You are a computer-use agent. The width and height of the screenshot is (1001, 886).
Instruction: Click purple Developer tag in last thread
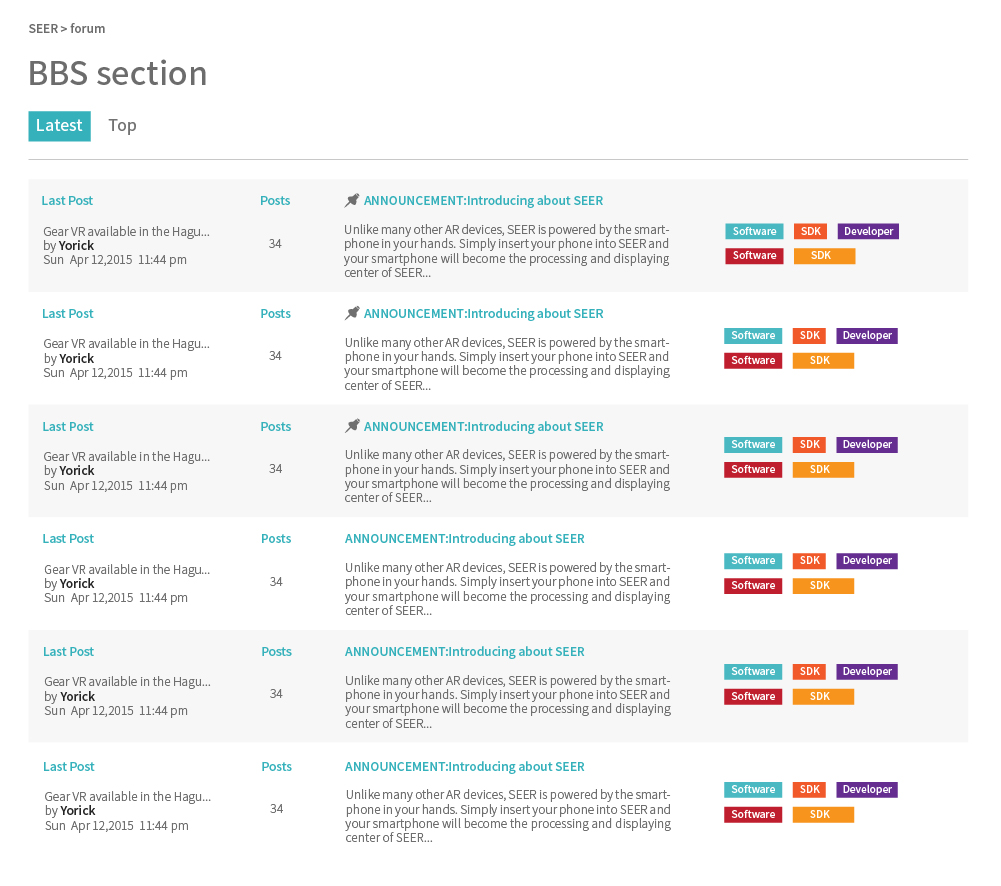click(867, 790)
